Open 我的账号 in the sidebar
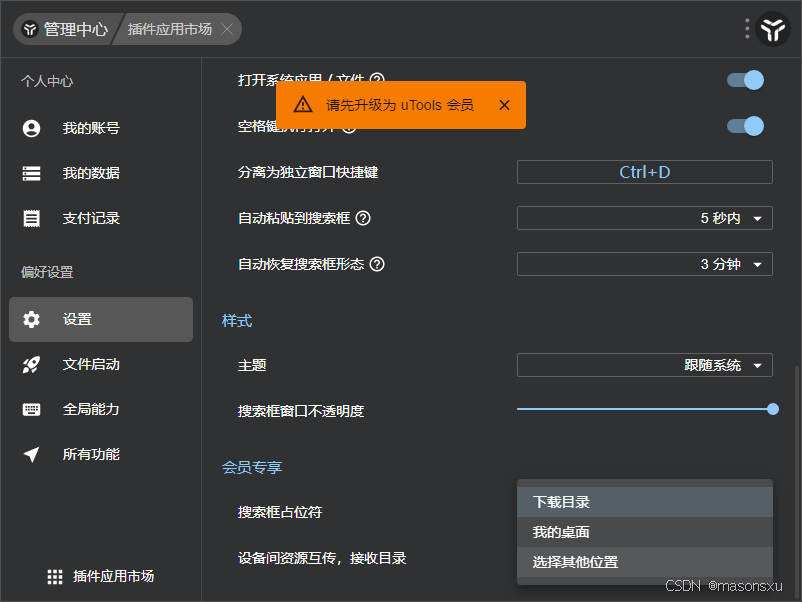The image size is (802, 602). pos(101,128)
